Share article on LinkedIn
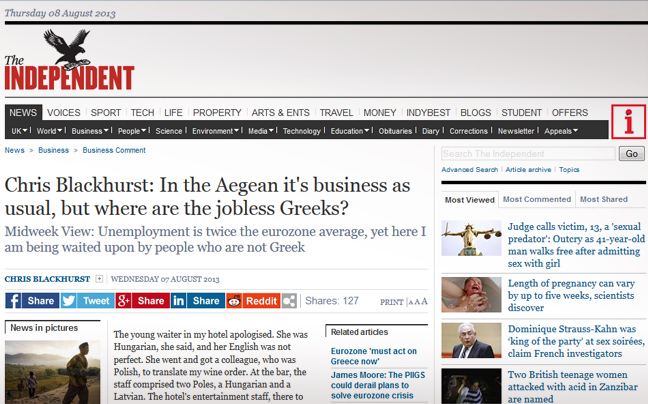This screenshot has width=648, height=404. (x=198, y=301)
